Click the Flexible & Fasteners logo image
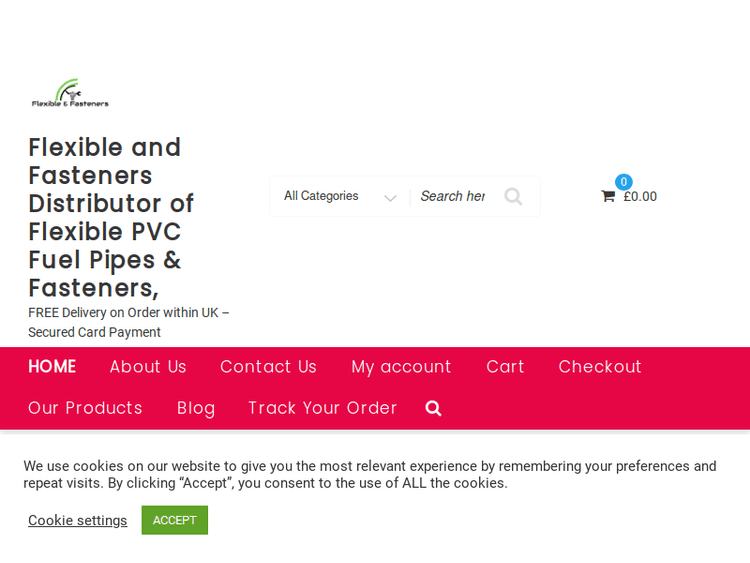The height and width of the screenshot is (563, 750). 70,93
